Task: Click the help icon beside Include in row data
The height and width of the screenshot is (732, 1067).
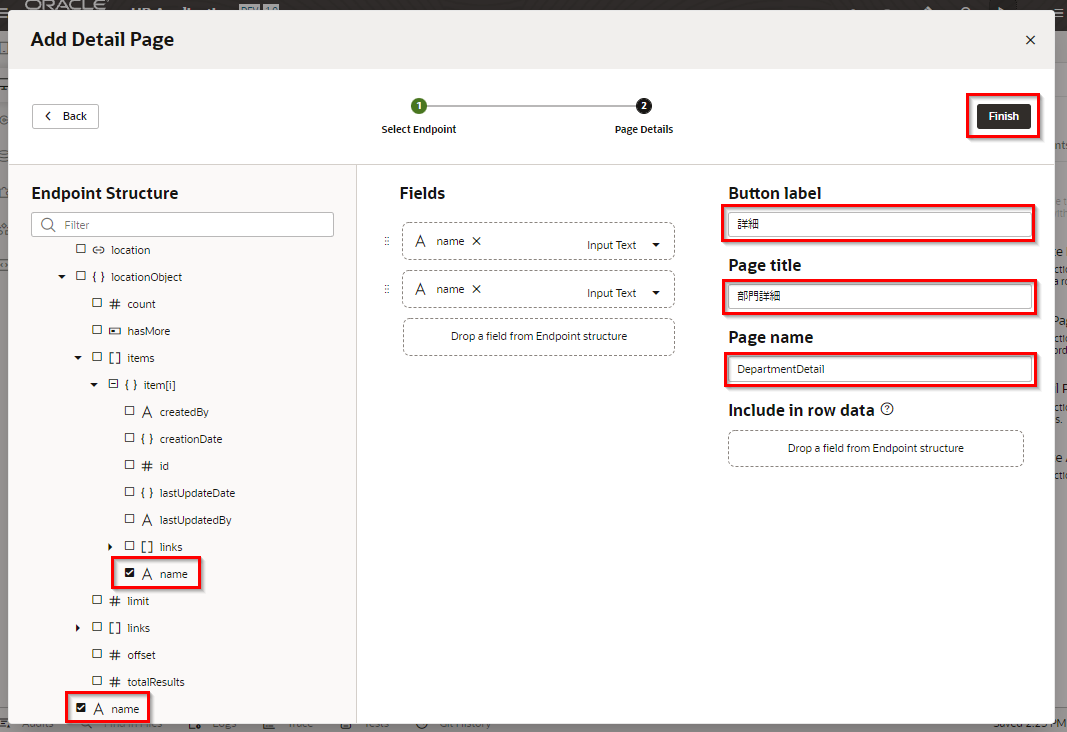Action: pos(887,410)
